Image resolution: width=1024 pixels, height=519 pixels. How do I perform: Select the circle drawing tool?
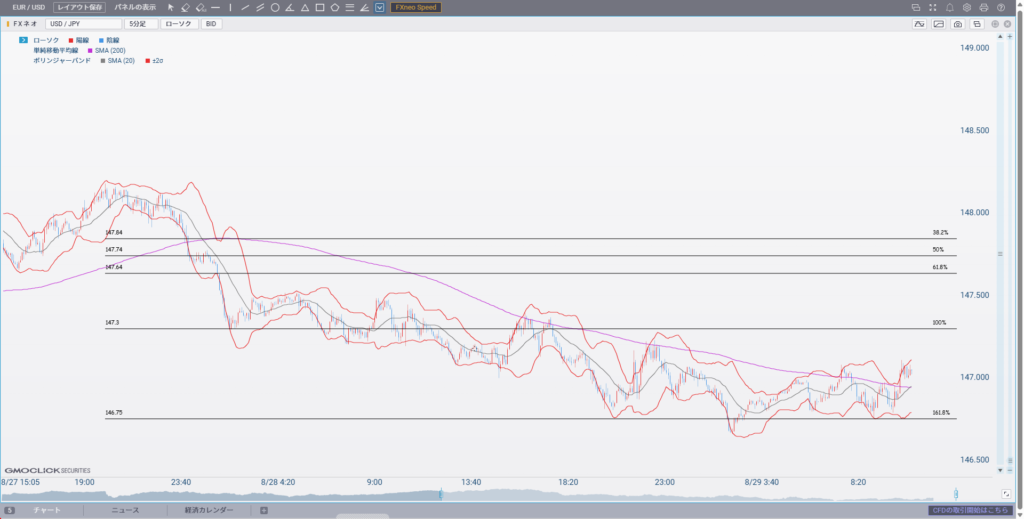[275, 8]
